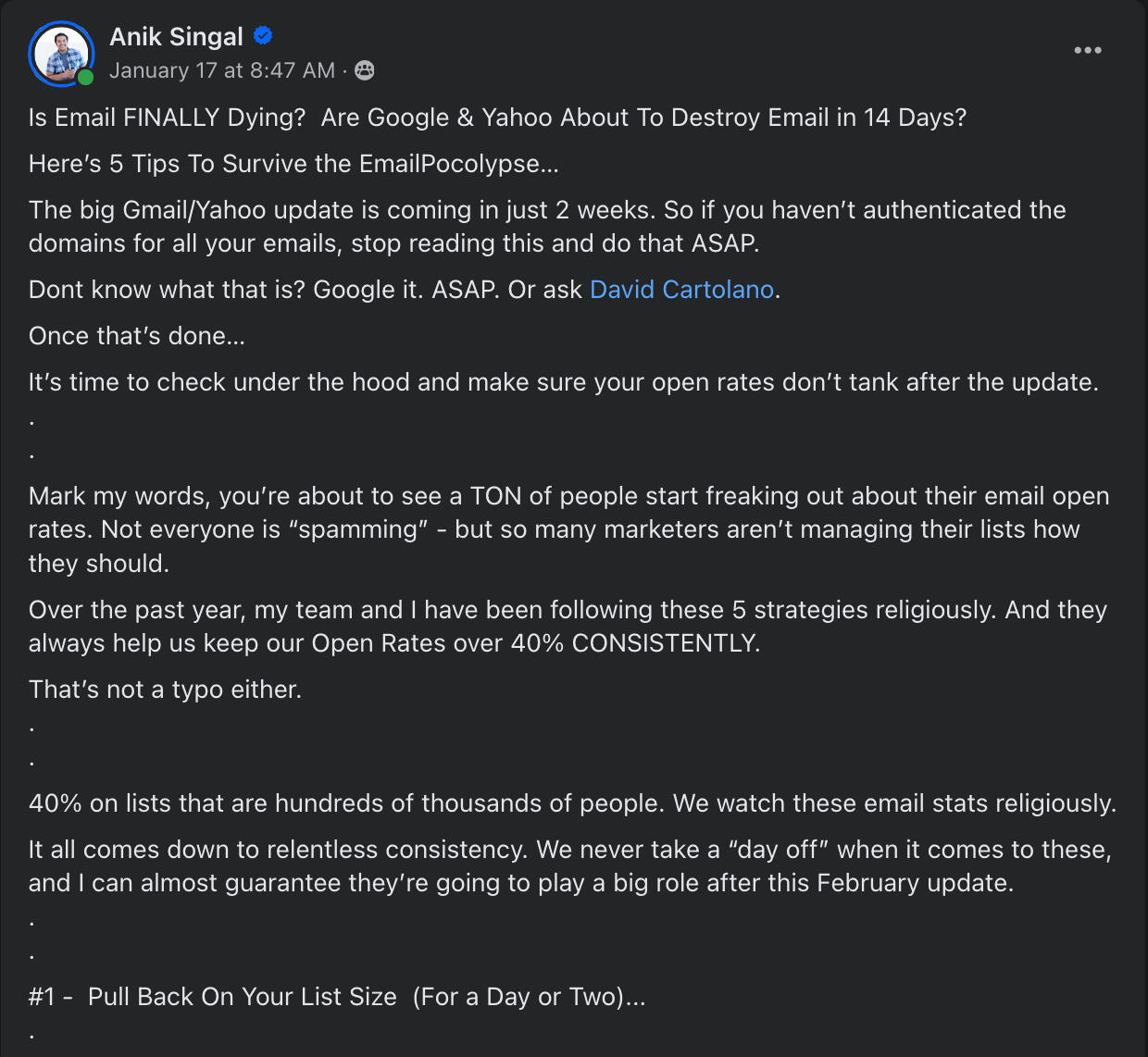Click the blue verified badge beside Anik Singal
The width and height of the screenshot is (1148, 1057).
click(x=263, y=36)
